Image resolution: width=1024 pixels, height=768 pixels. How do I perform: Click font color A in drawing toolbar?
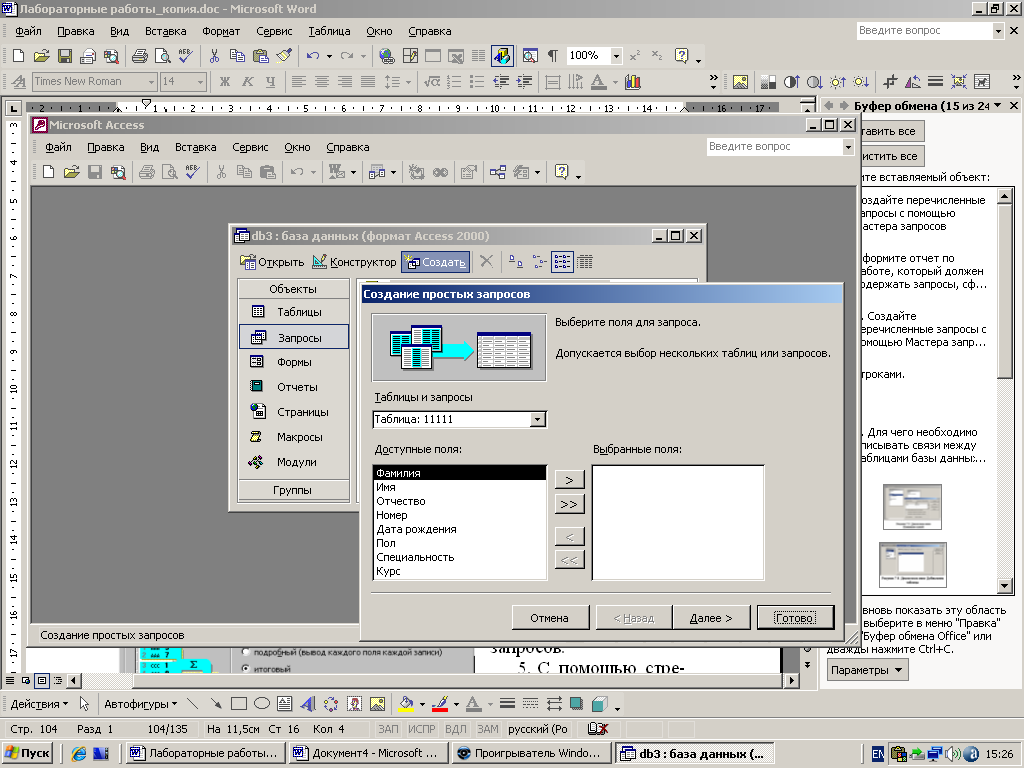[473, 704]
